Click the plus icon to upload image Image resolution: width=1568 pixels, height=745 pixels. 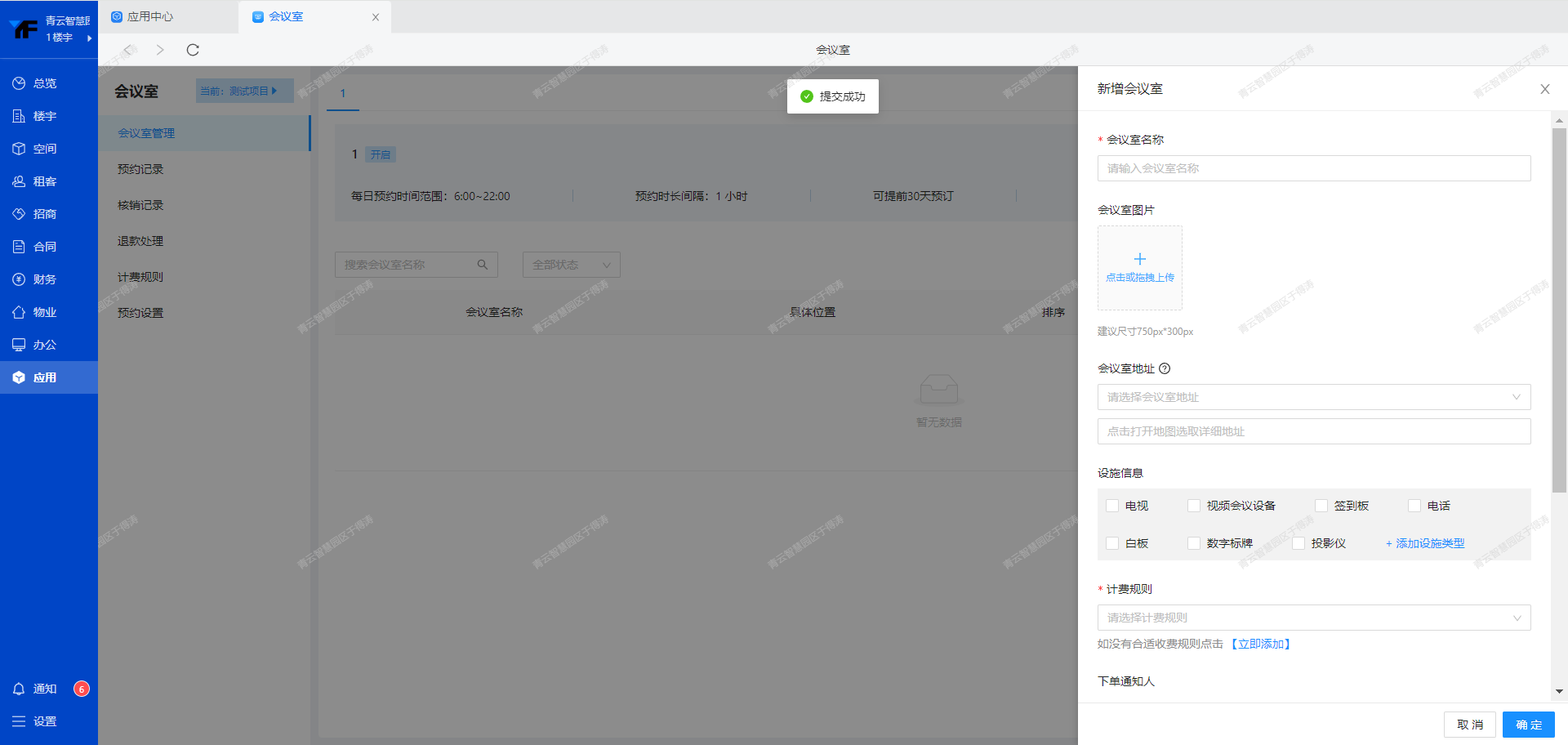[1139, 260]
